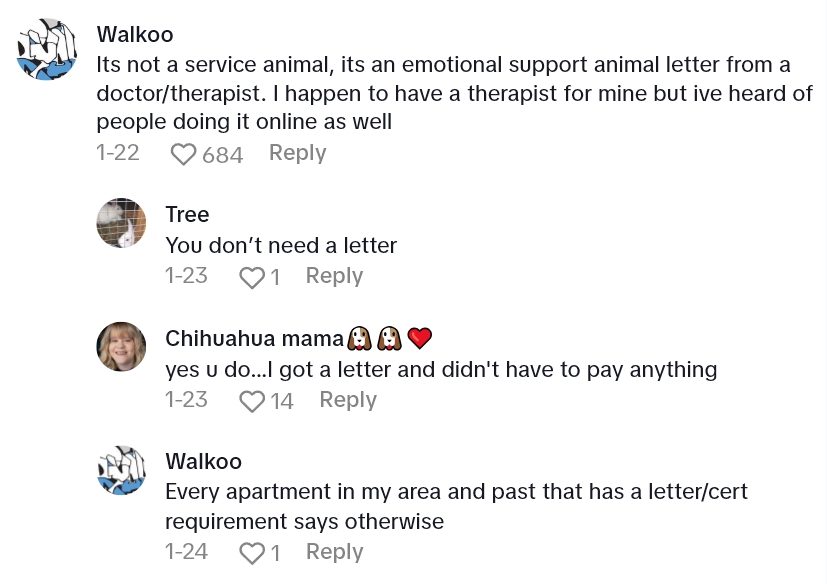Open Walkoo's avatar on the bottom reply
Screen dimensions: 827x584
click(121, 470)
